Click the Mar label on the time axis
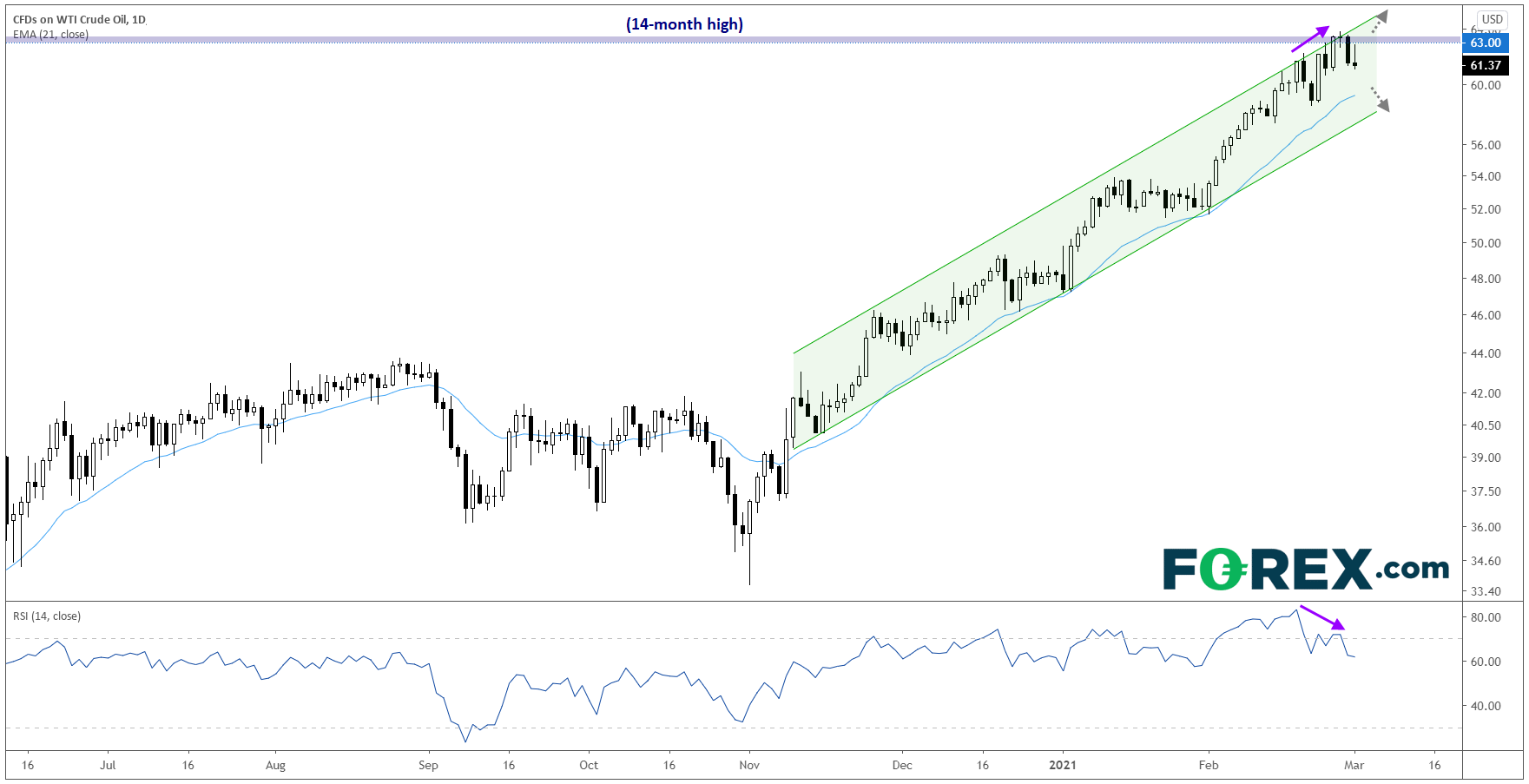The height and width of the screenshot is (784, 1529). [1354, 765]
